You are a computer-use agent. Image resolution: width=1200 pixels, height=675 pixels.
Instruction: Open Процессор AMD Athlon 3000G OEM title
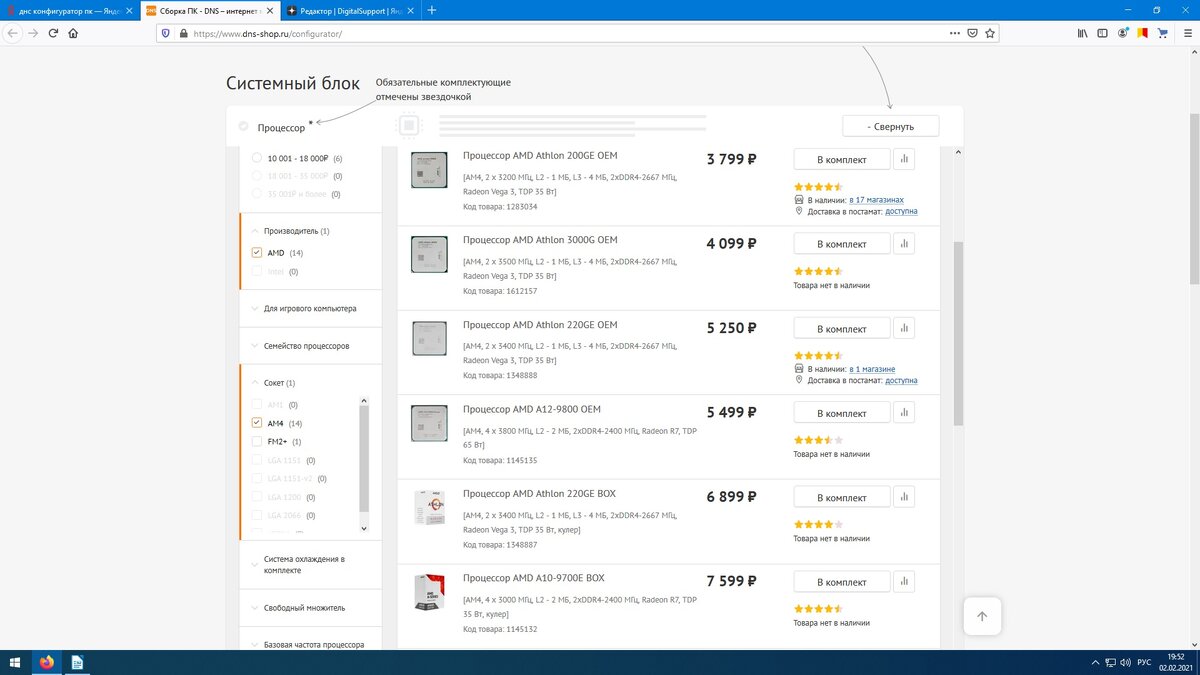pyautogui.click(x=540, y=240)
